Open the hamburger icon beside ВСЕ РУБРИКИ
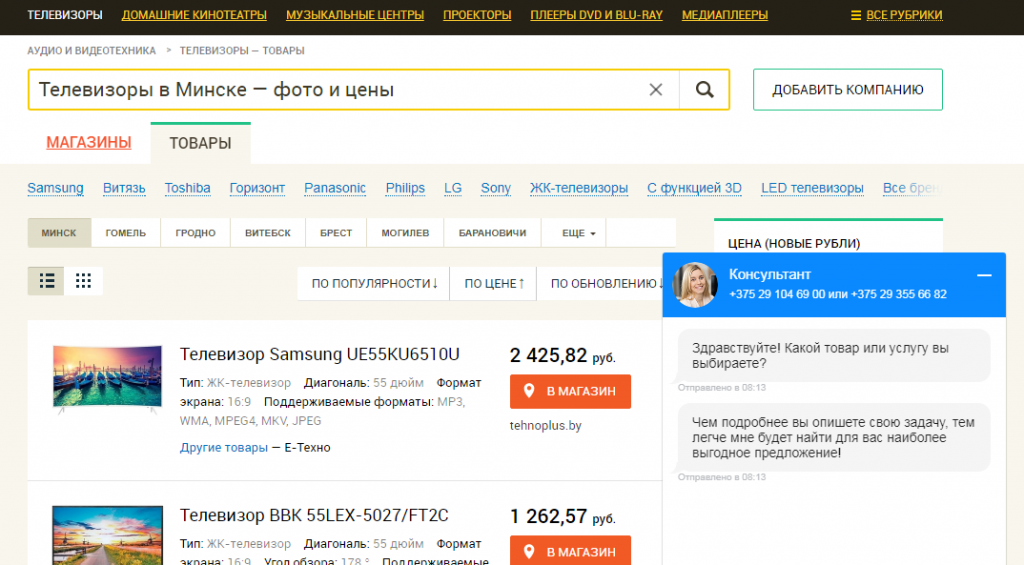1024x565 pixels. (856, 15)
